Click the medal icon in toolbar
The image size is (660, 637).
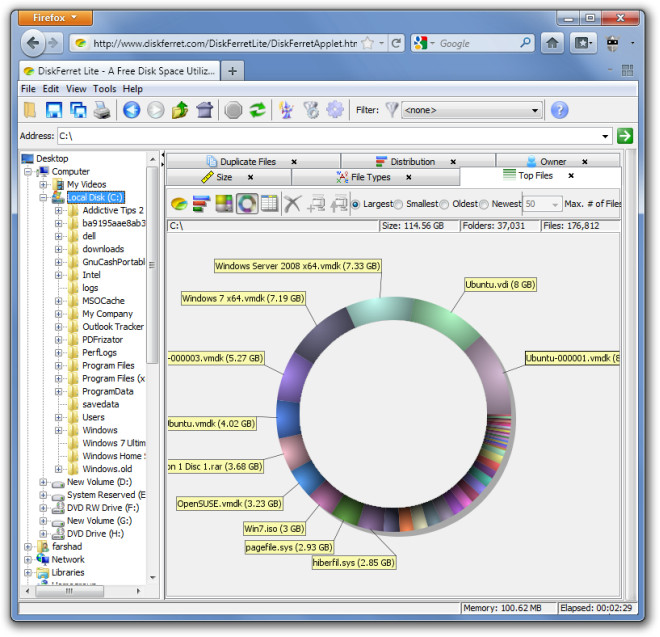pyautogui.click(x=311, y=110)
